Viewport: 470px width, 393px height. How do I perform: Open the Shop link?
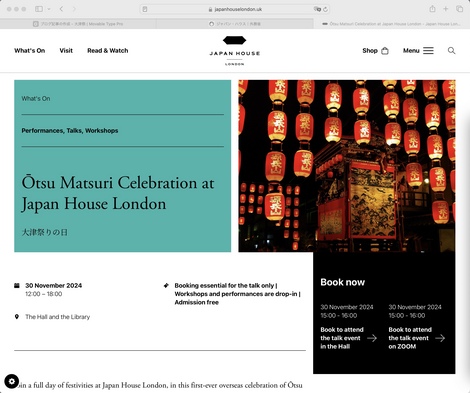tap(370, 51)
